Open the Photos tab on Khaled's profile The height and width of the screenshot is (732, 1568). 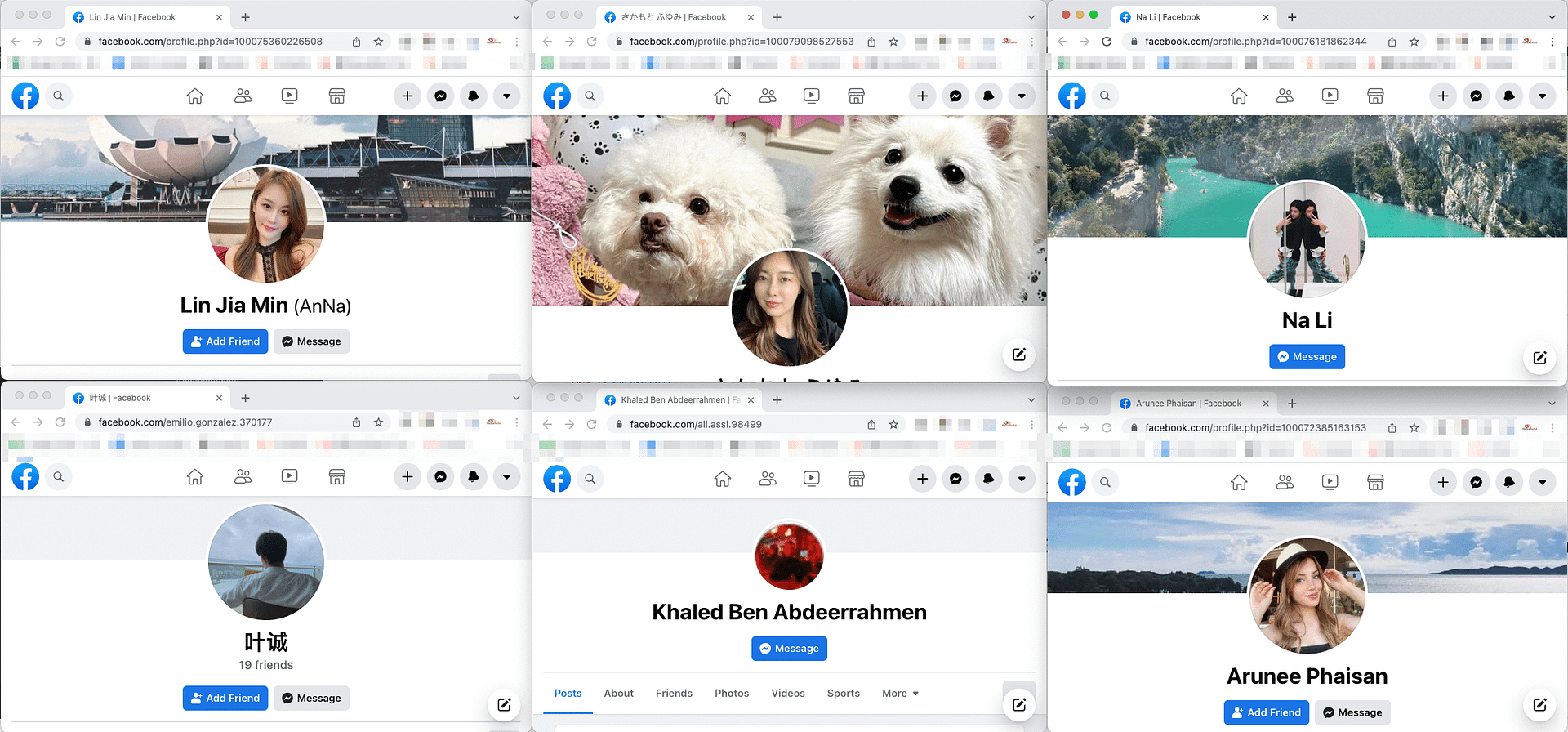tap(732, 694)
